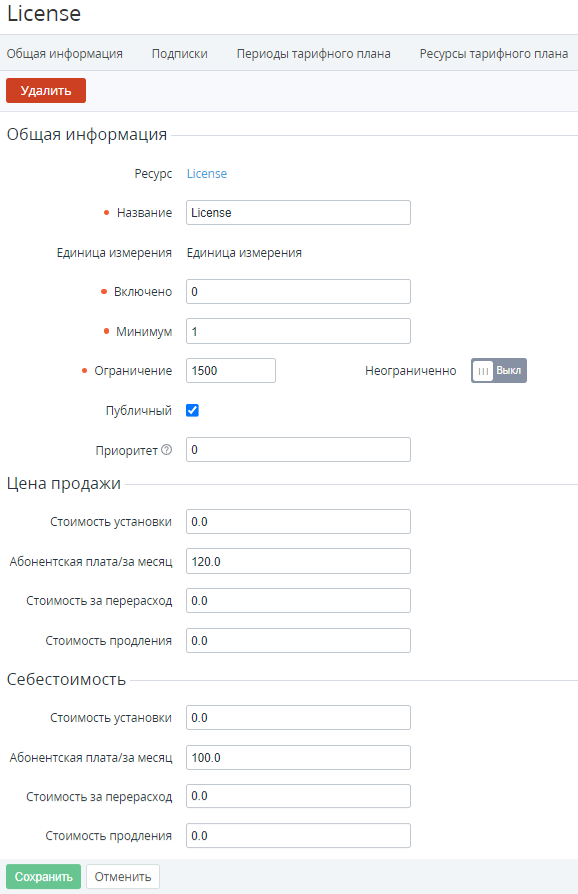The height and width of the screenshot is (894, 578).
Task: Click cost Абонентская плата field with 100.0
Action: [x=298, y=758]
